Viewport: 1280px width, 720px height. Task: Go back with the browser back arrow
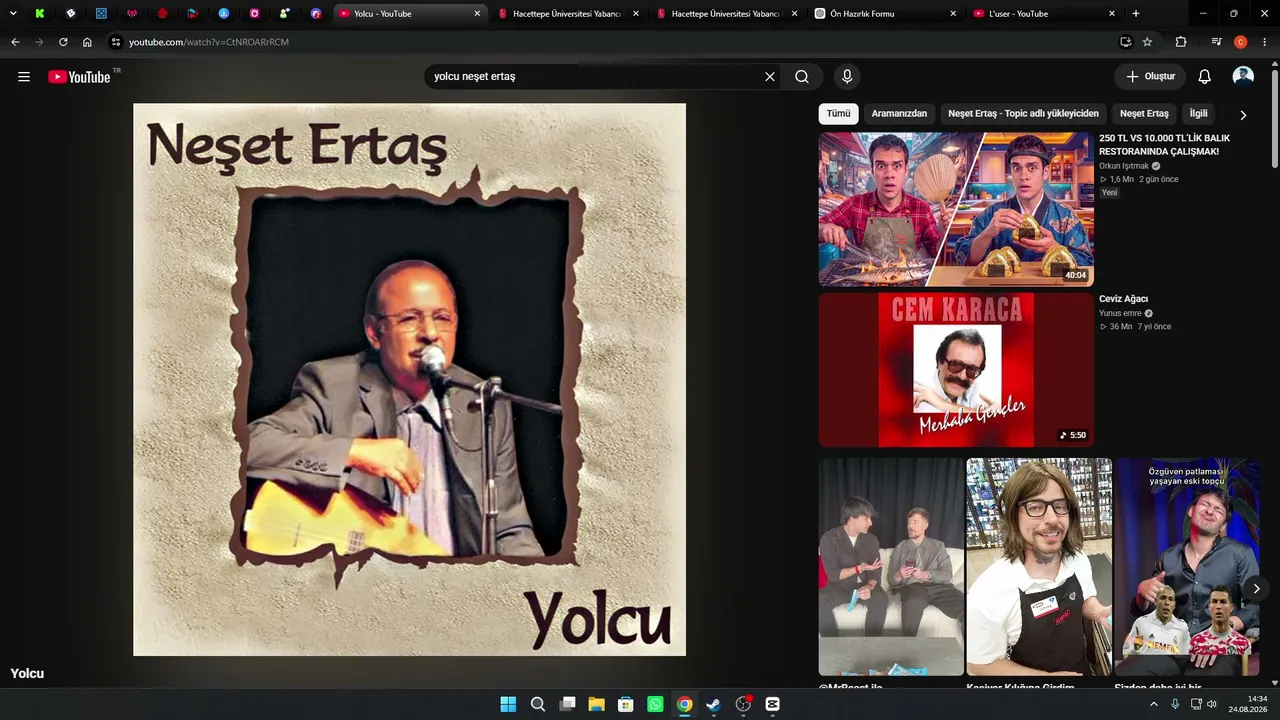15,42
